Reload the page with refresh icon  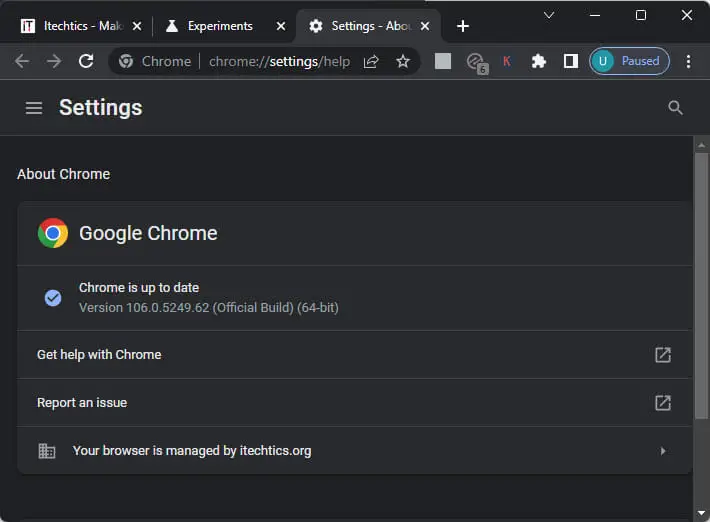tap(86, 61)
